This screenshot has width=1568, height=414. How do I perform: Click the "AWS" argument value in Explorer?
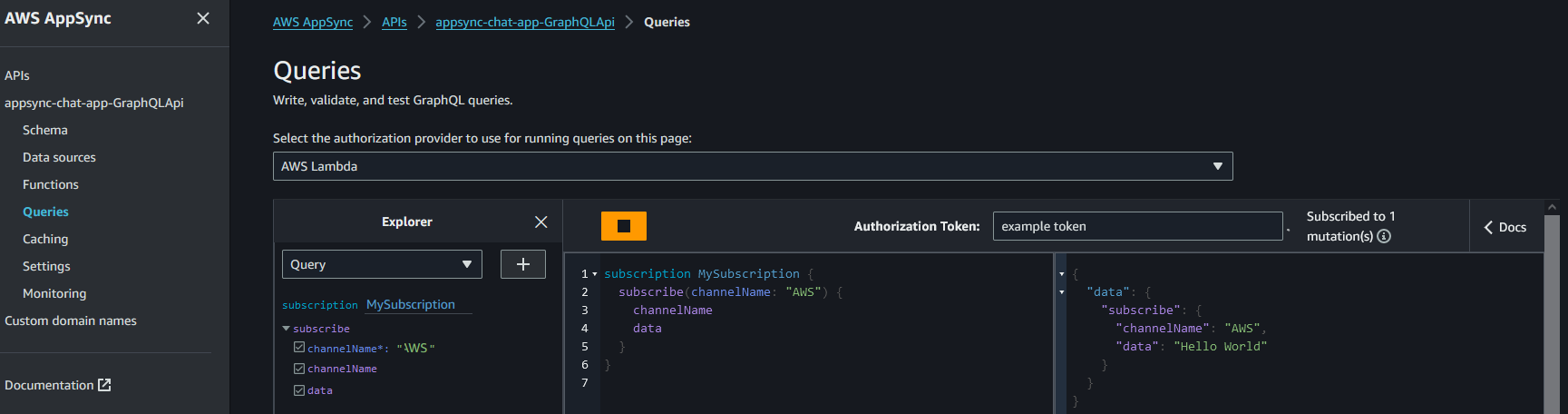coord(415,348)
